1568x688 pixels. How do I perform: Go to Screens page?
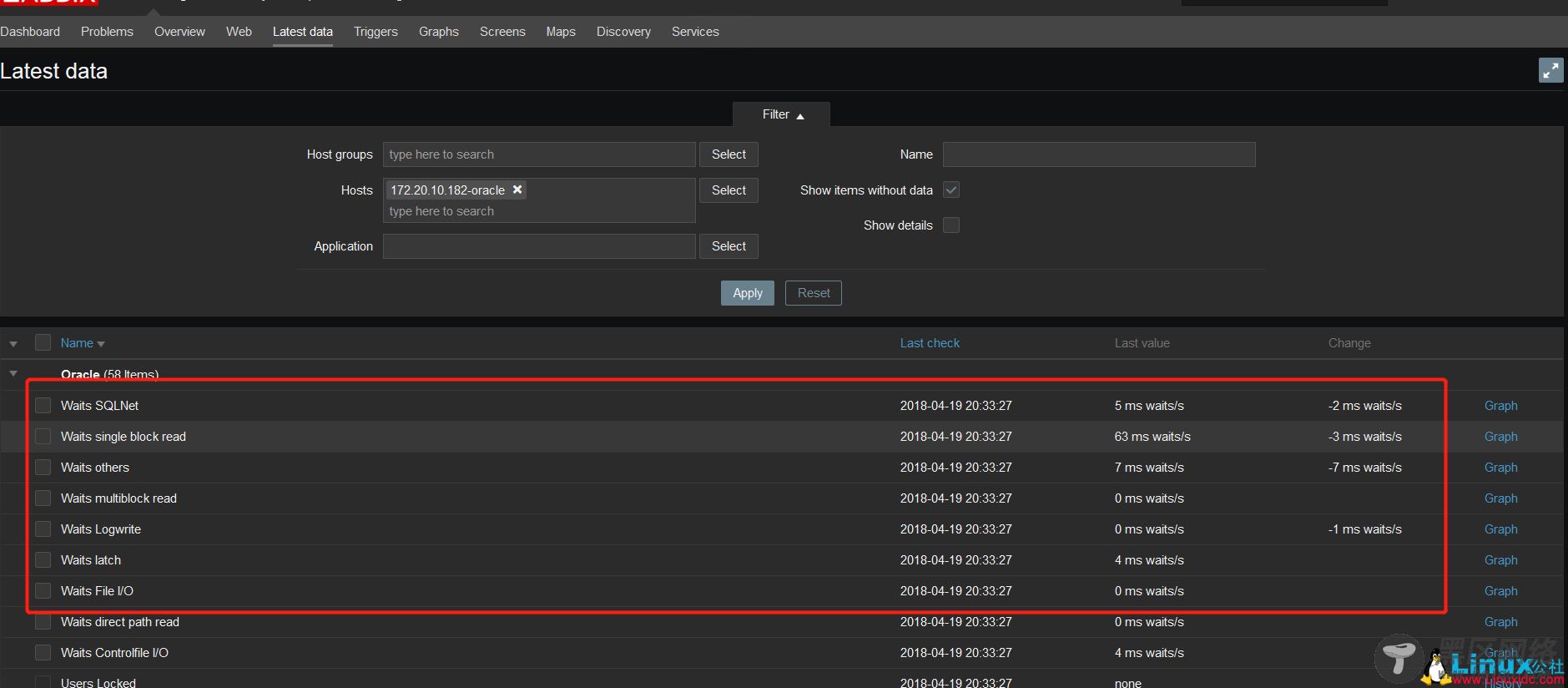502,32
